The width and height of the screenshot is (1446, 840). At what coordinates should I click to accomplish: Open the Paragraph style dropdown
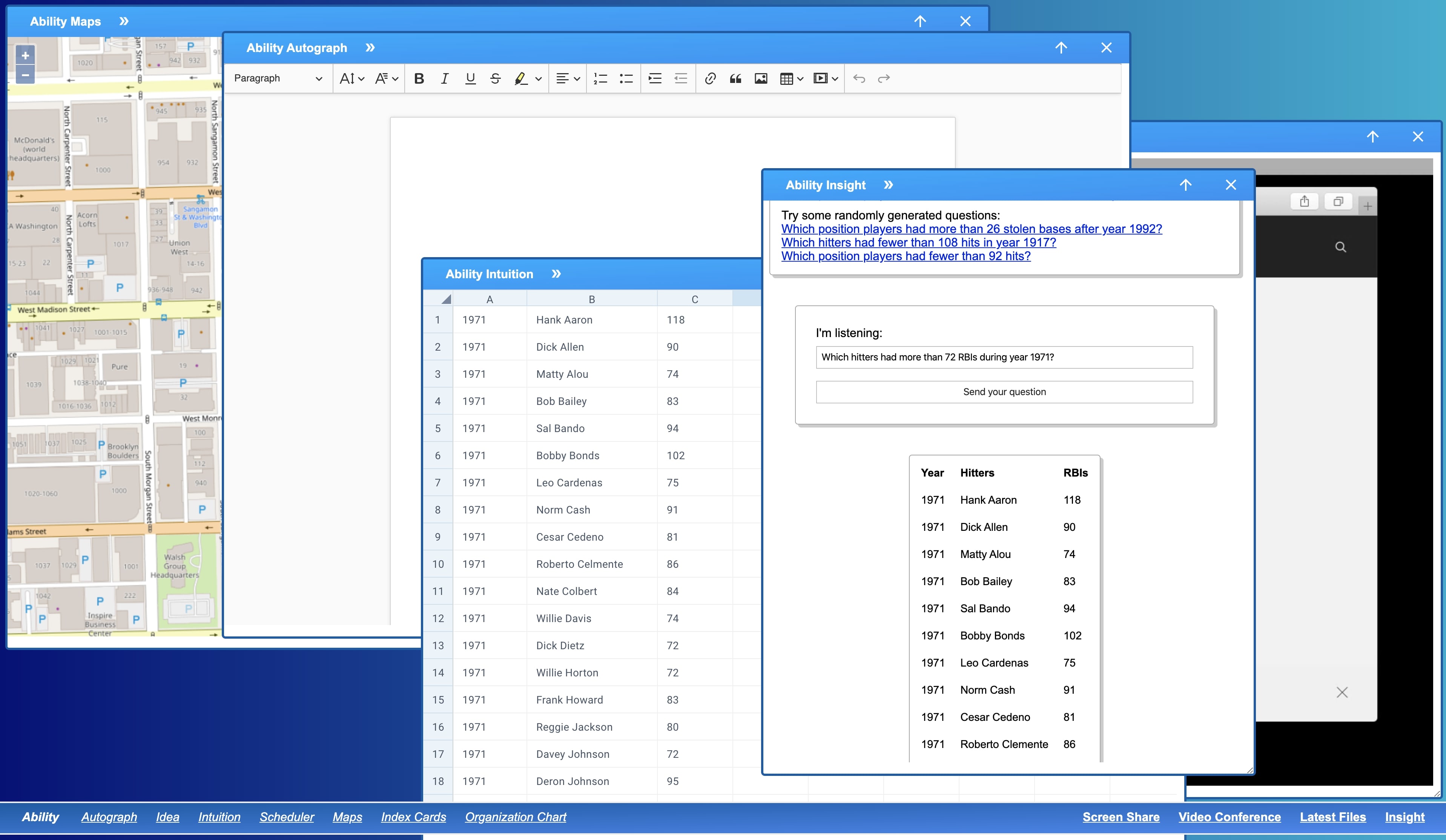[x=278, y=78]
